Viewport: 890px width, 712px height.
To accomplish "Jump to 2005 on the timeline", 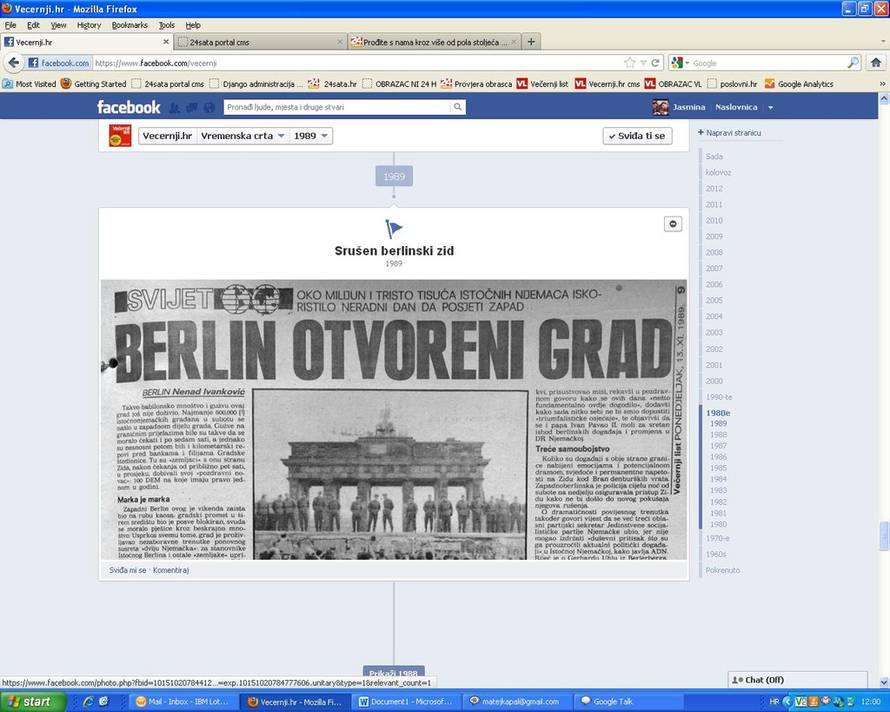I will (x=714, y=301).
